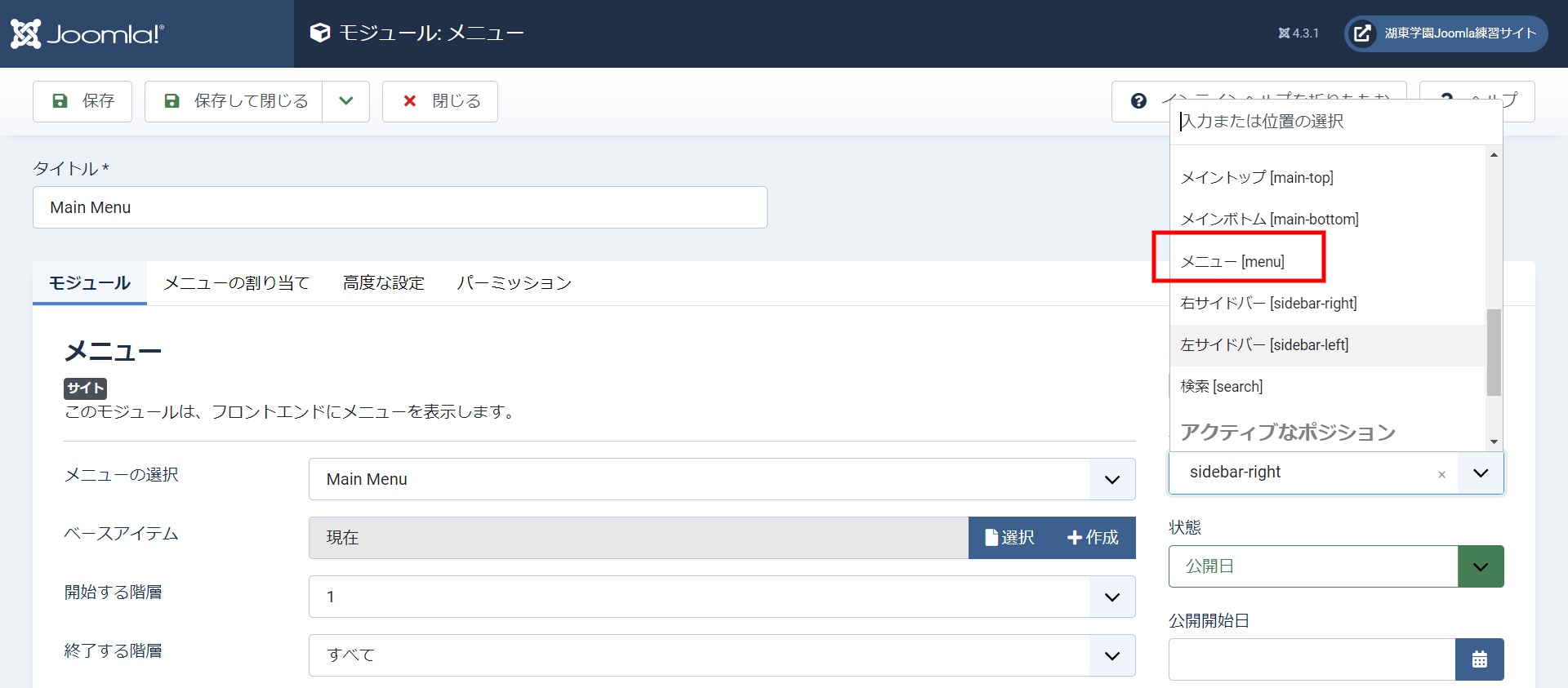Screen dimensions: 1568x688
Task: Click 保存して閉じる button
Action: pos(234,101)
